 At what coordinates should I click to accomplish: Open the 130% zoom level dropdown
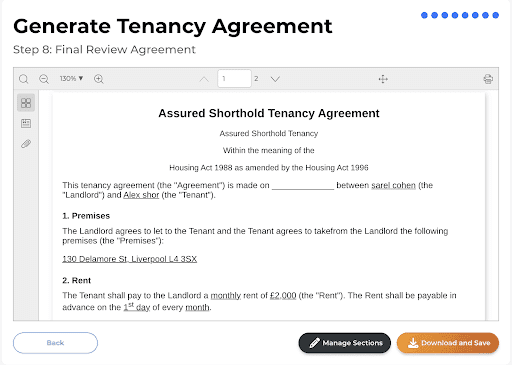point(71,79)
